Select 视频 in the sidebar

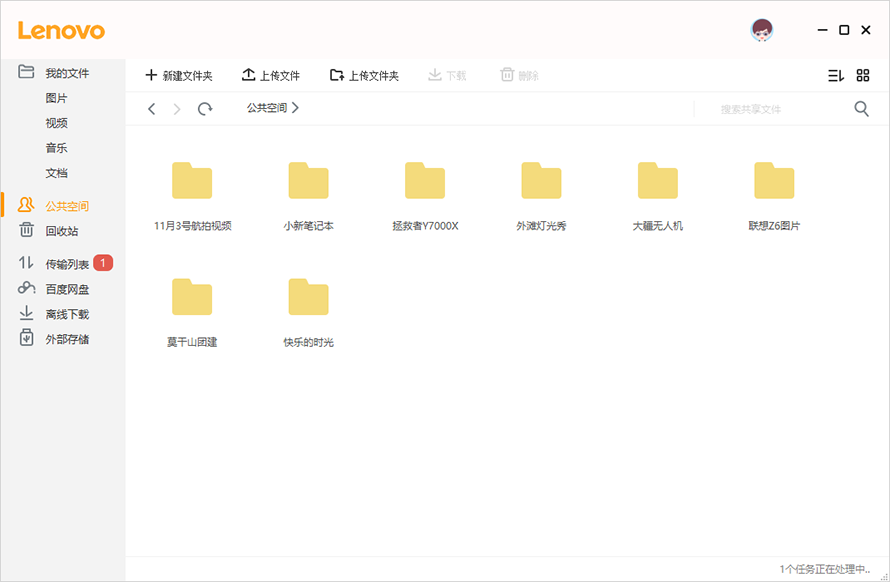point(56,123)
